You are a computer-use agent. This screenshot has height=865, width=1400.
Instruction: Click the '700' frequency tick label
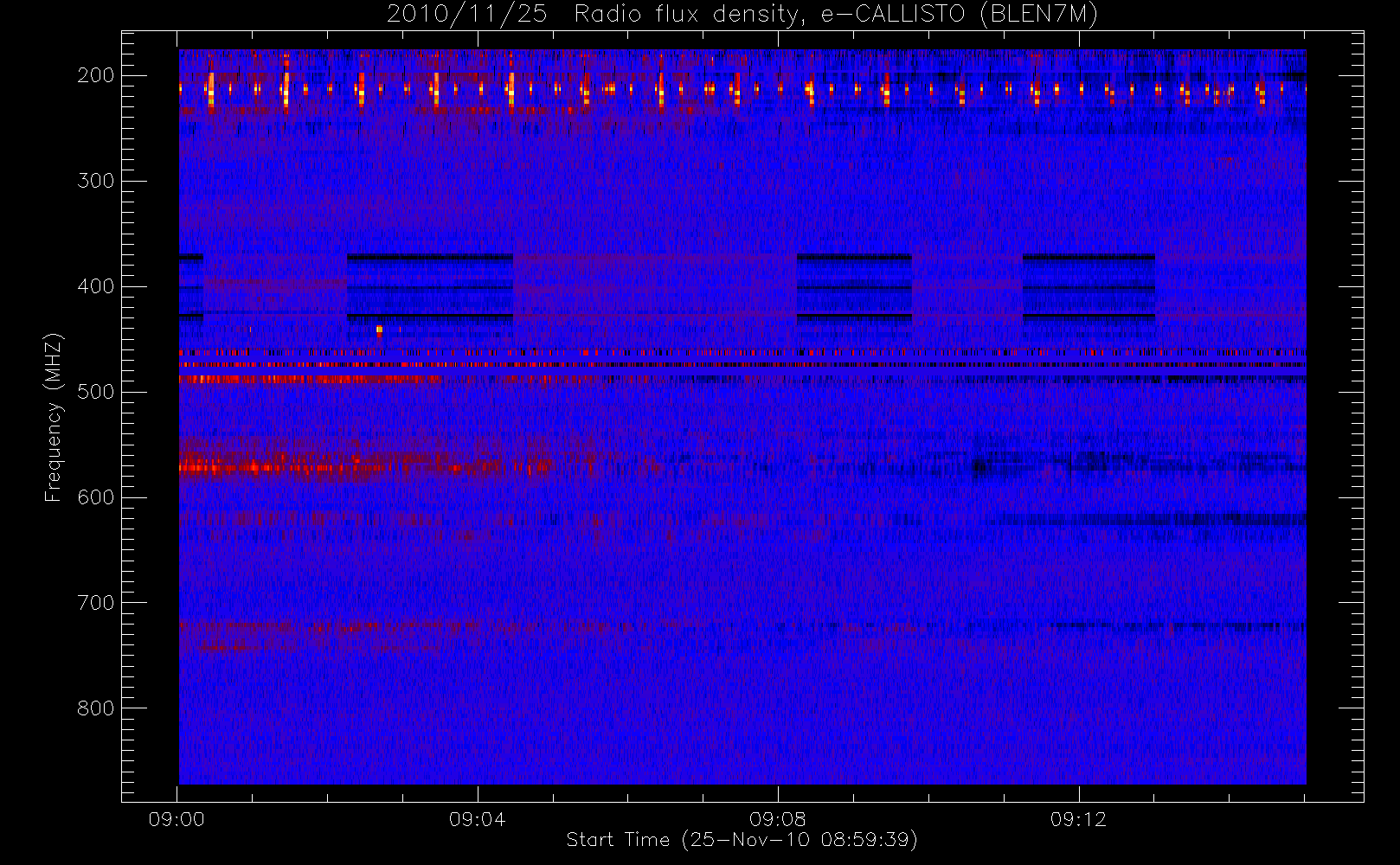(96, 603)
